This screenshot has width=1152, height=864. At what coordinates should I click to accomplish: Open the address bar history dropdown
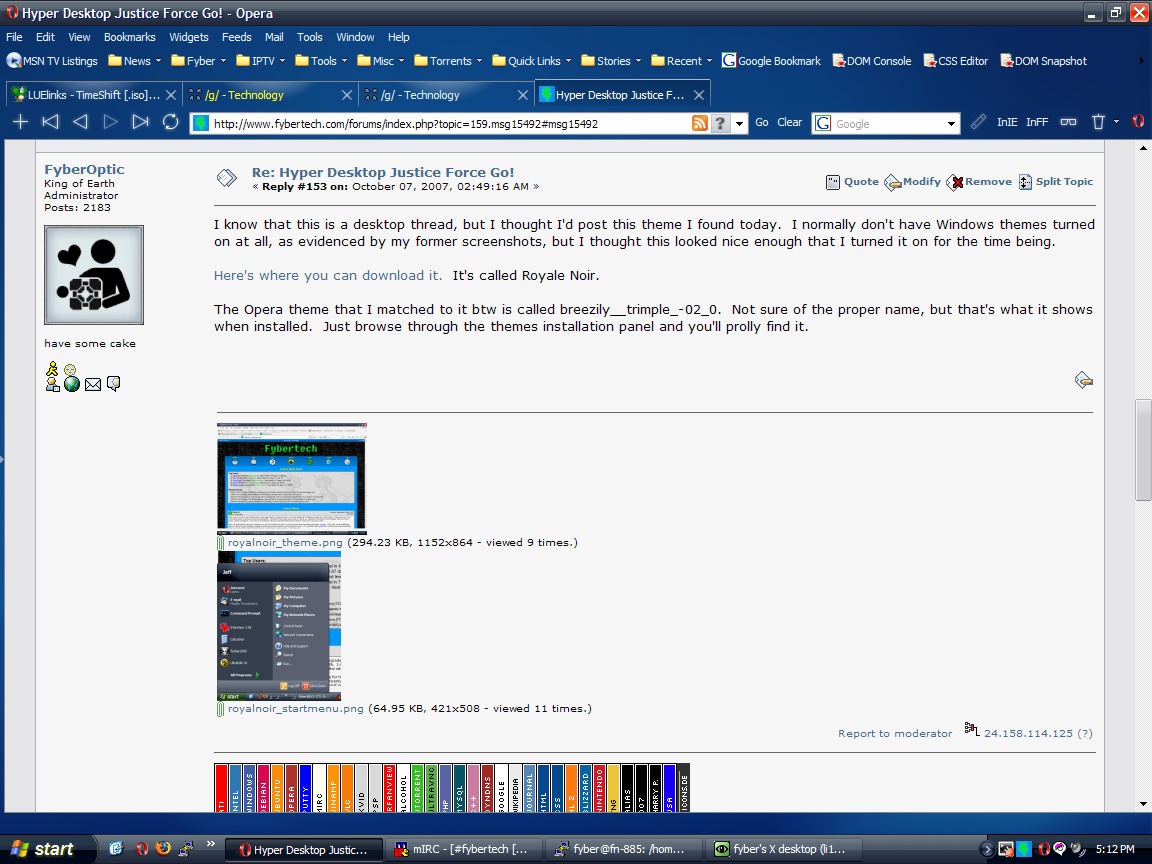[x=740, y=123]
